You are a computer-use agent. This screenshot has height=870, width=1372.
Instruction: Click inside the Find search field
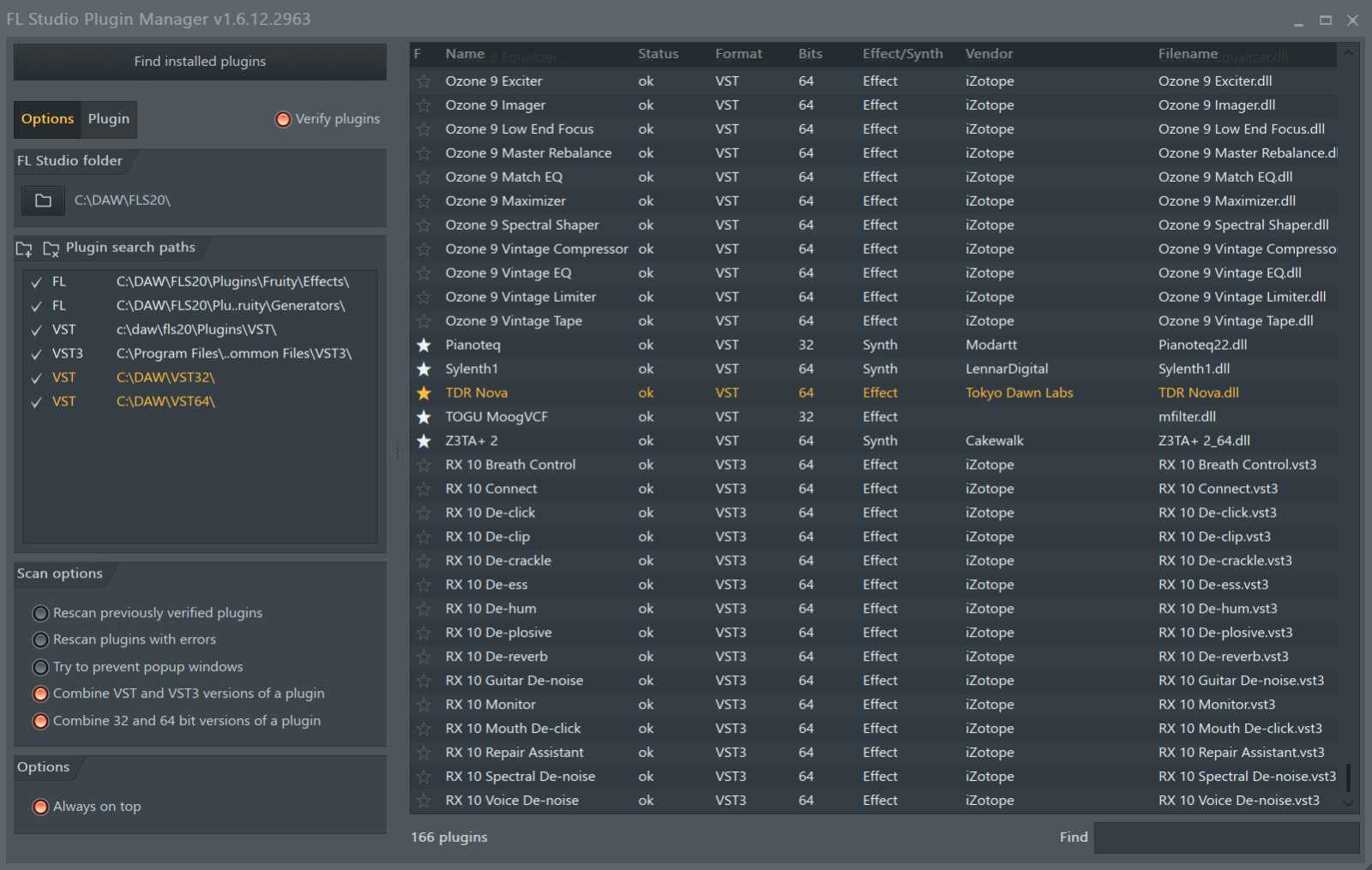[1226, 837]
